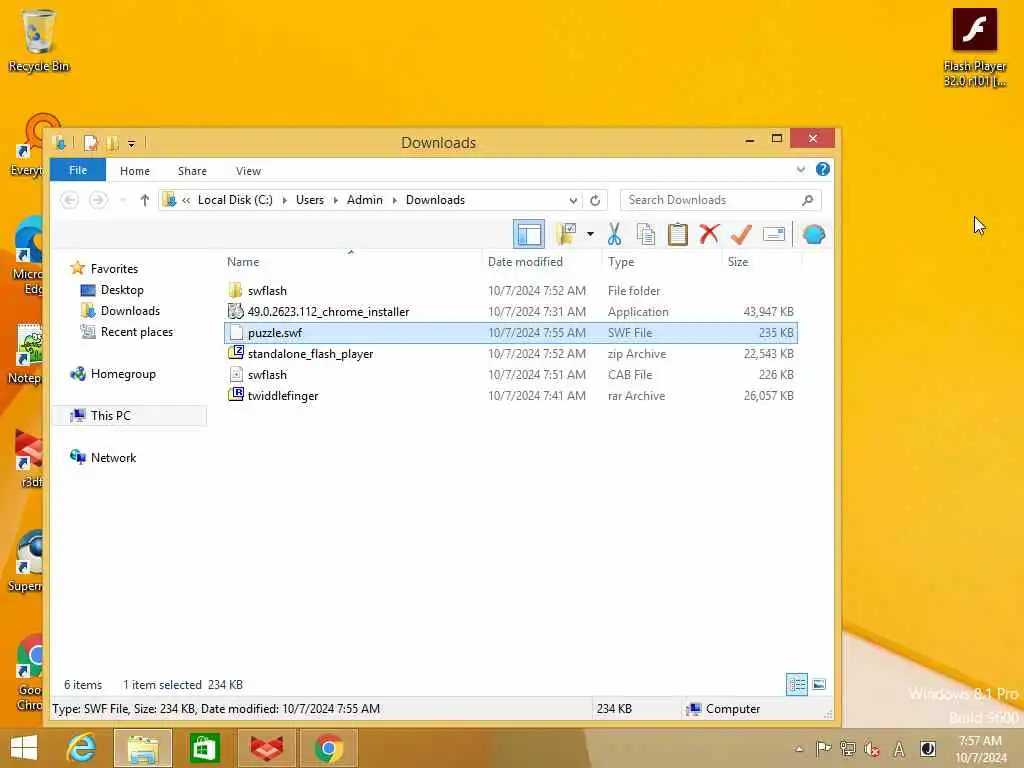The width and height of the screenshot is (1024, 768).
Task: Open the Windows Start button
Action: [x=24, y=748]
